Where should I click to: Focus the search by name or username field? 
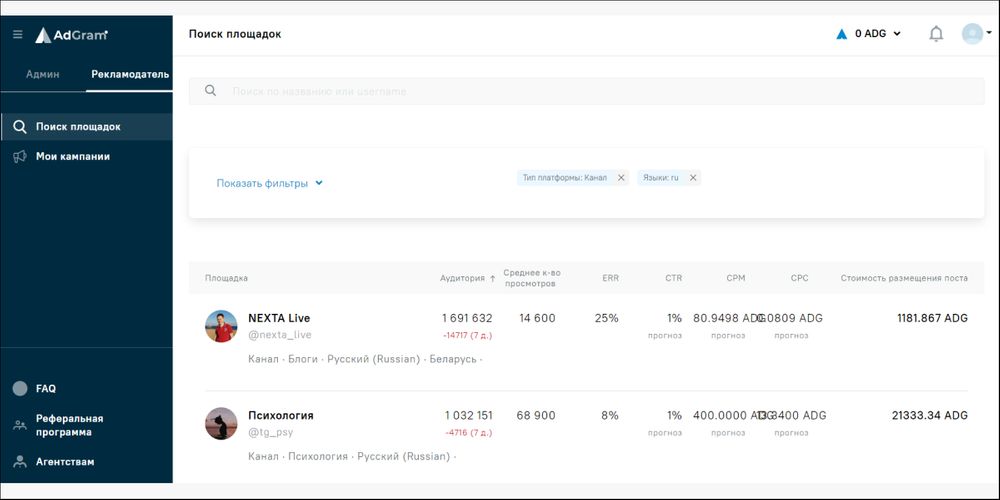point(586,91)
